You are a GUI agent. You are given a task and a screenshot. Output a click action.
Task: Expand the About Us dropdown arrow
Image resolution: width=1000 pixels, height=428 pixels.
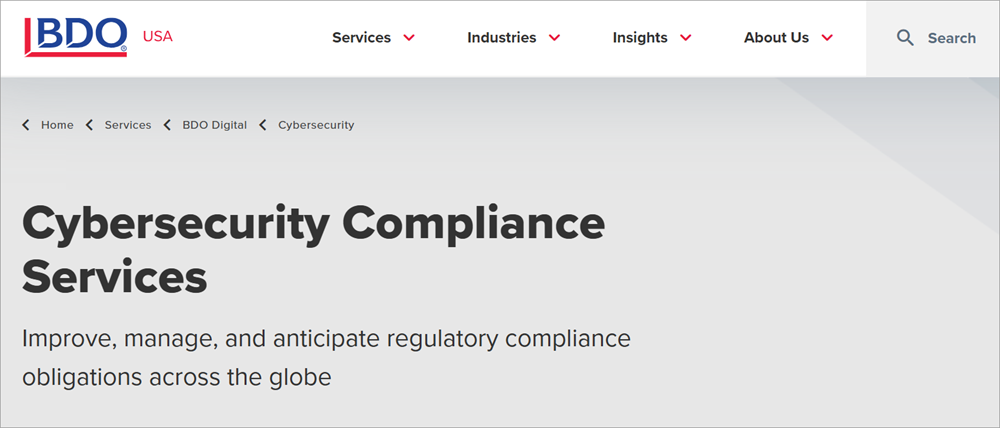point(827,38)
